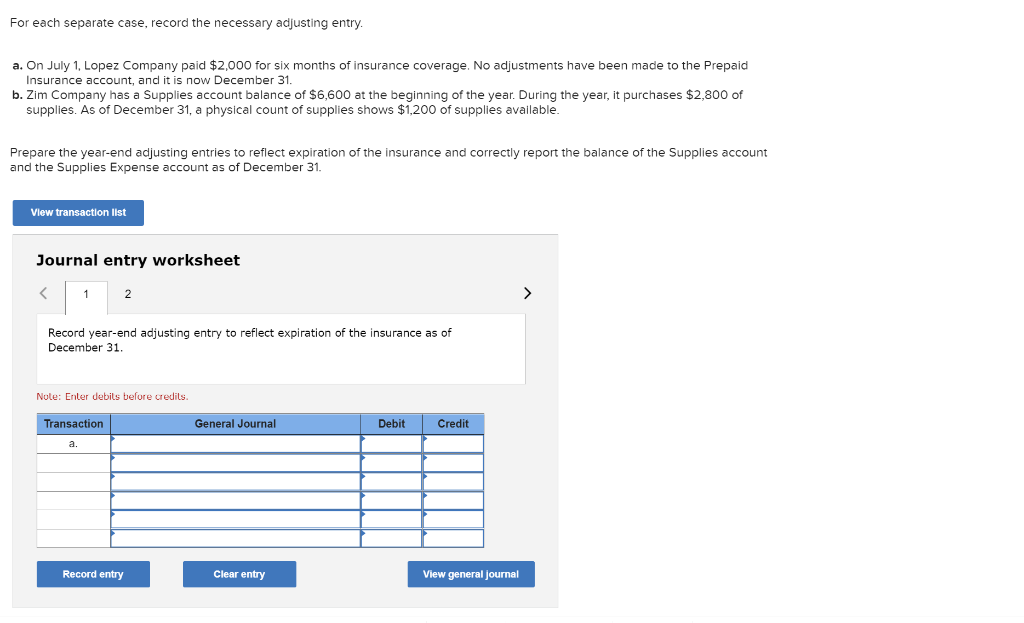
Task: Click the right chevron for next entry
Action: (x=527, y=292)
